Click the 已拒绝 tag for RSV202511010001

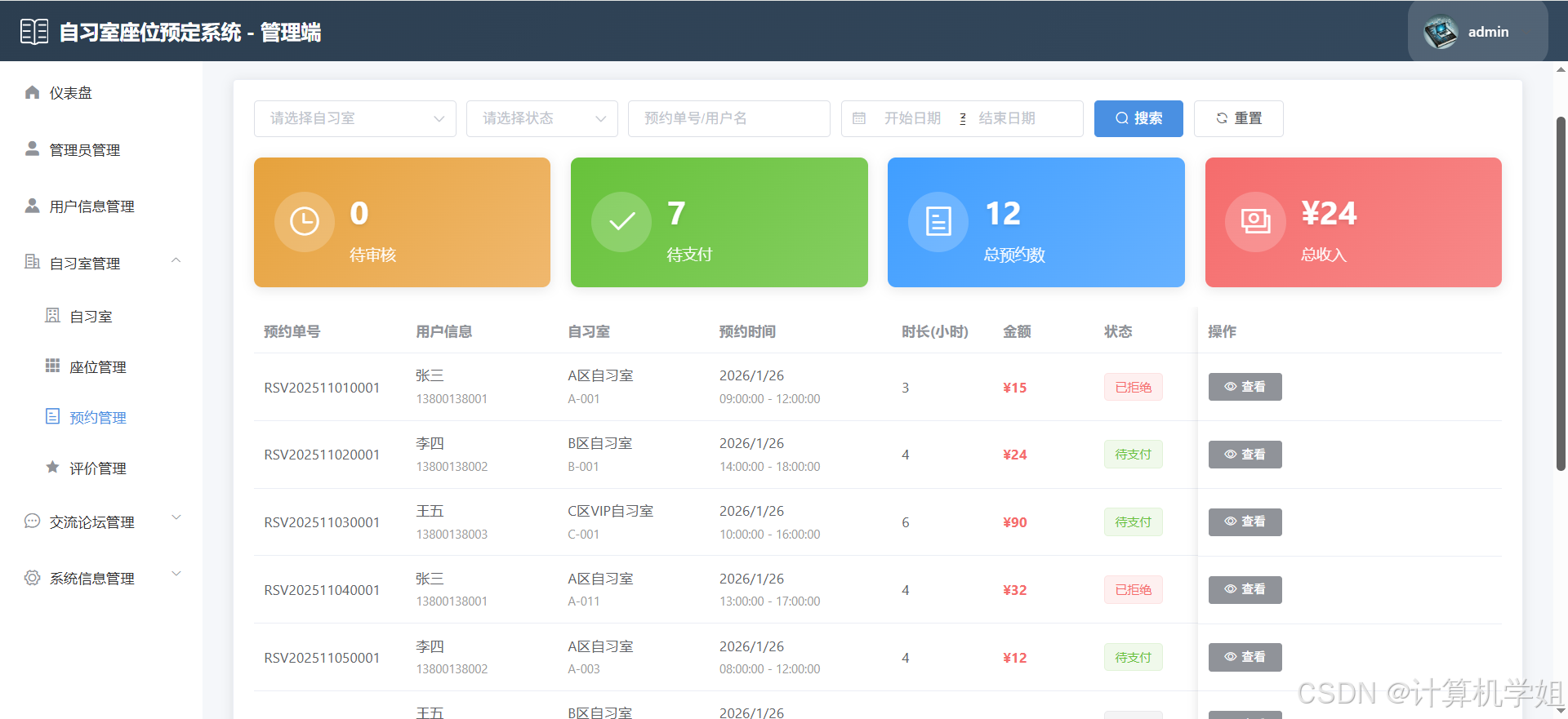coord(1133,387)
